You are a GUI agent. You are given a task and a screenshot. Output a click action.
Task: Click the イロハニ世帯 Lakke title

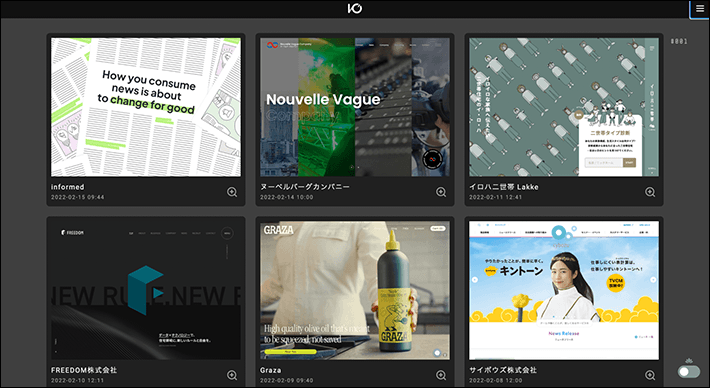tap(504, 187)
